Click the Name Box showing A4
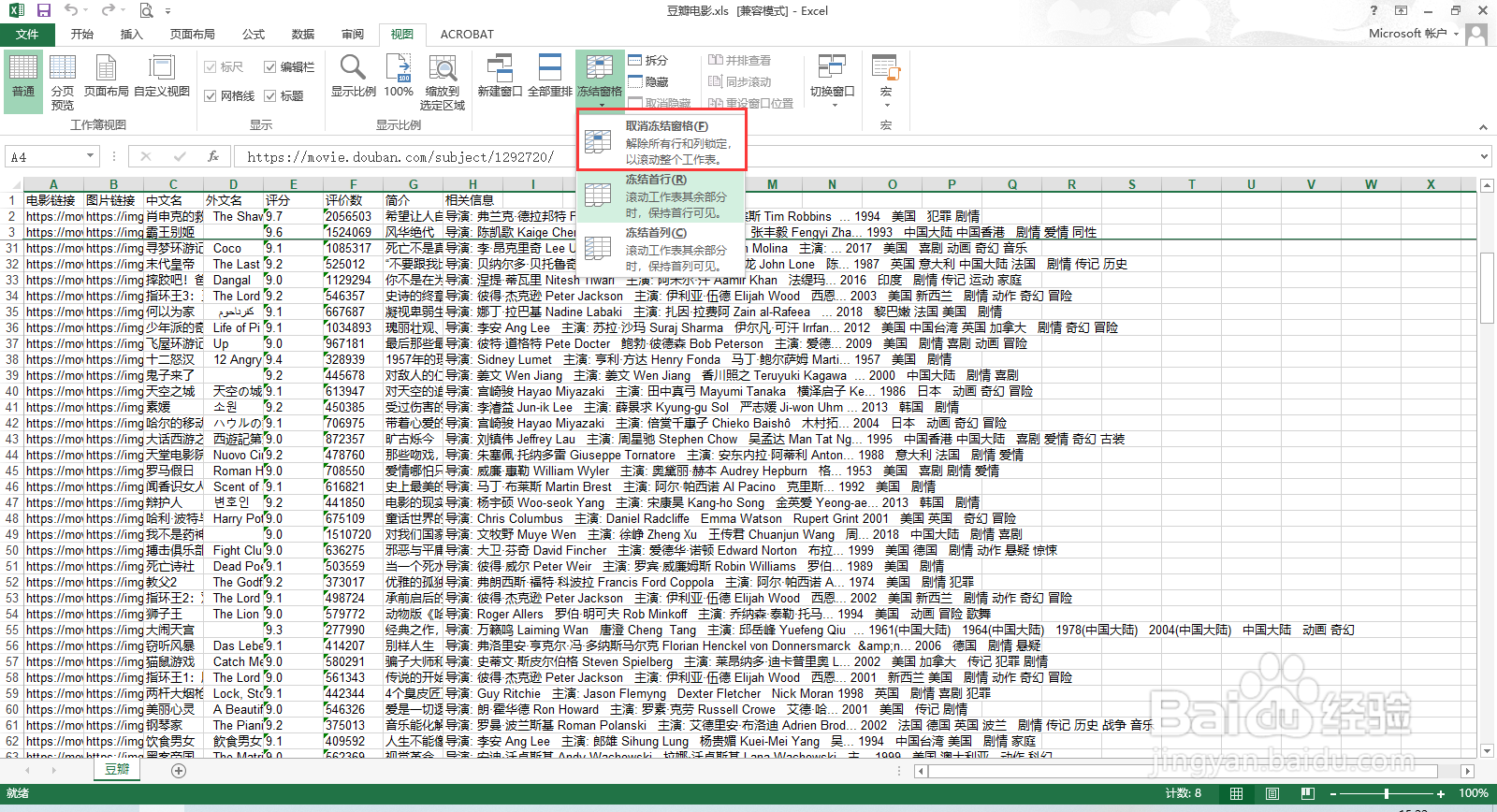 [x=45, y=157]
